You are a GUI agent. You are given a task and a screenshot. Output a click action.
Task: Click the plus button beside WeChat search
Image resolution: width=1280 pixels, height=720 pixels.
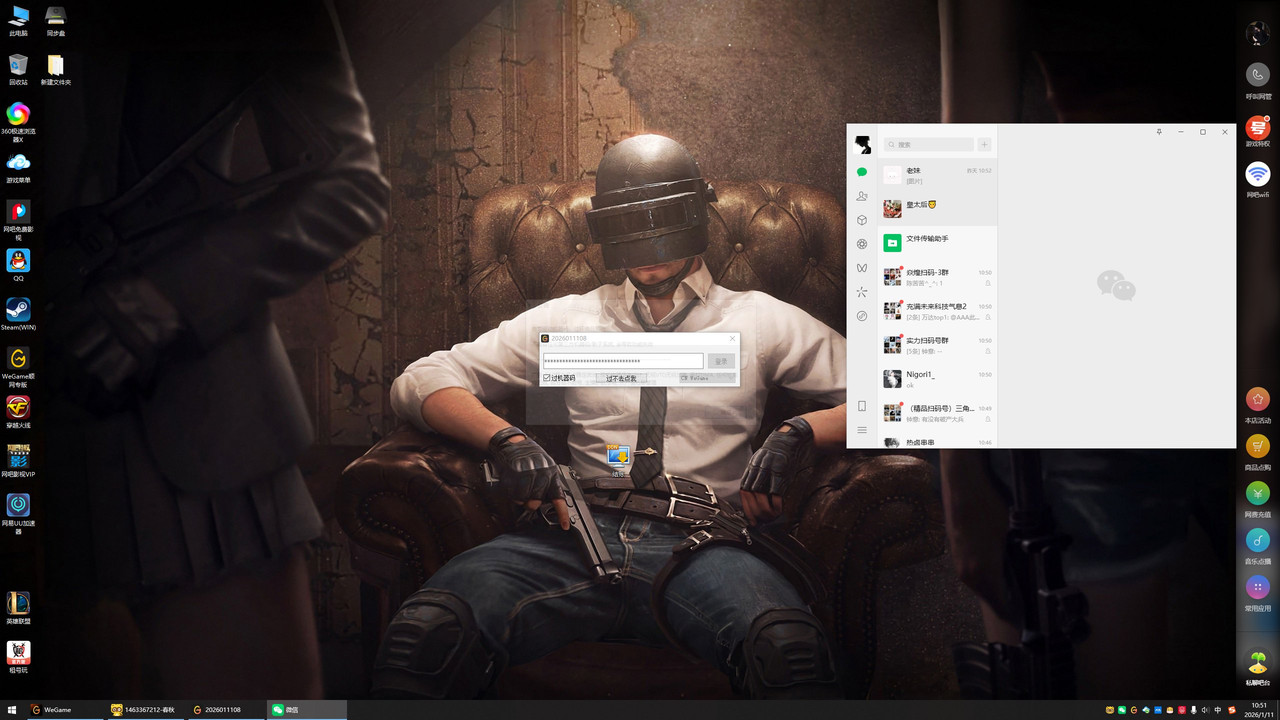pos(984,145)
